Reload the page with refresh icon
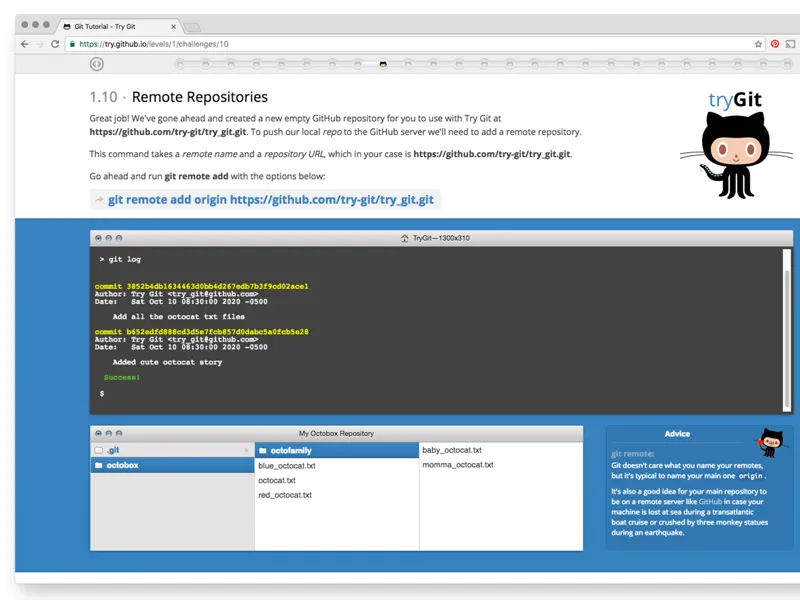800x600 pixels. click(55, 44)
